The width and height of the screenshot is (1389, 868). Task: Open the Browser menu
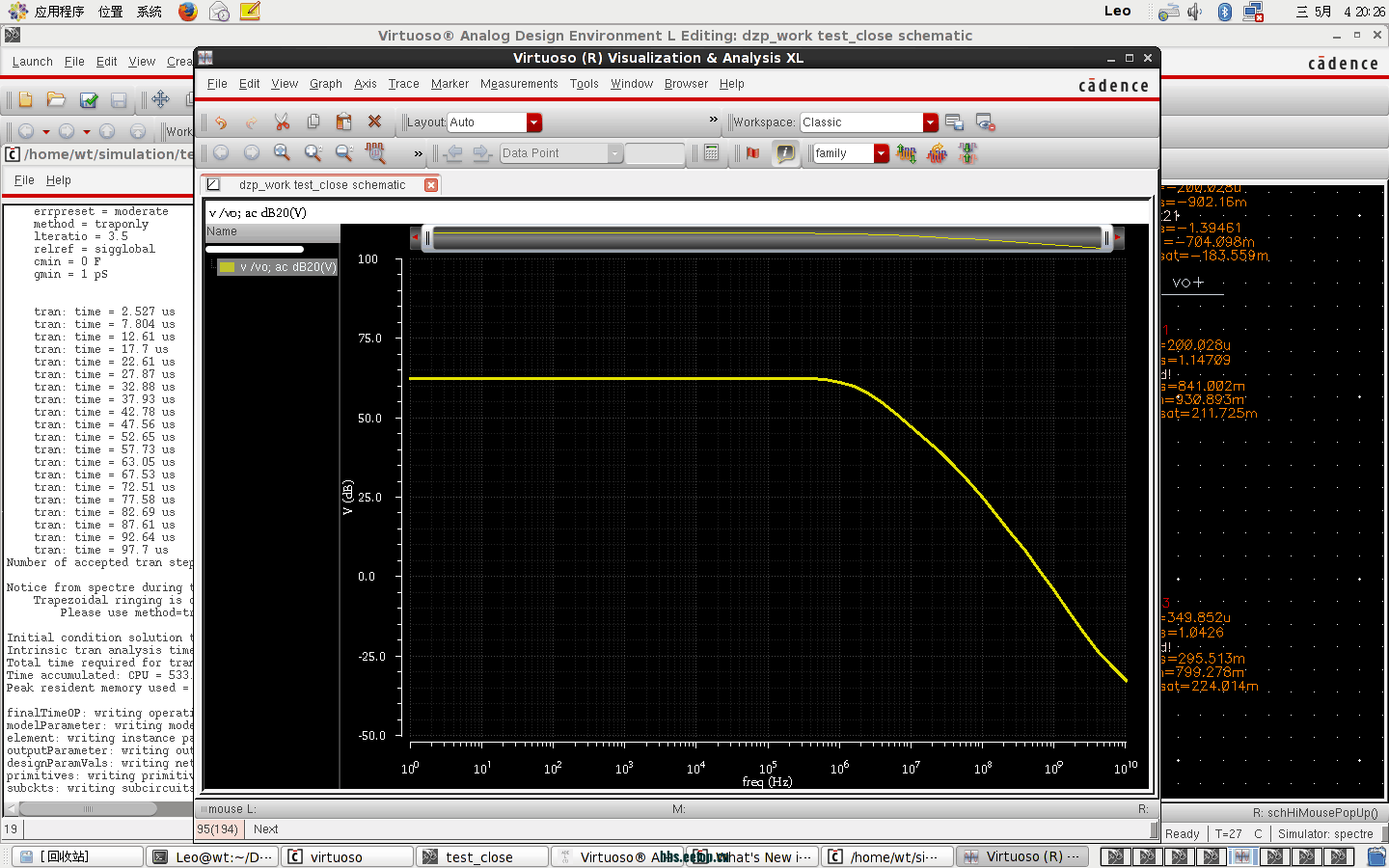point(686,84)
